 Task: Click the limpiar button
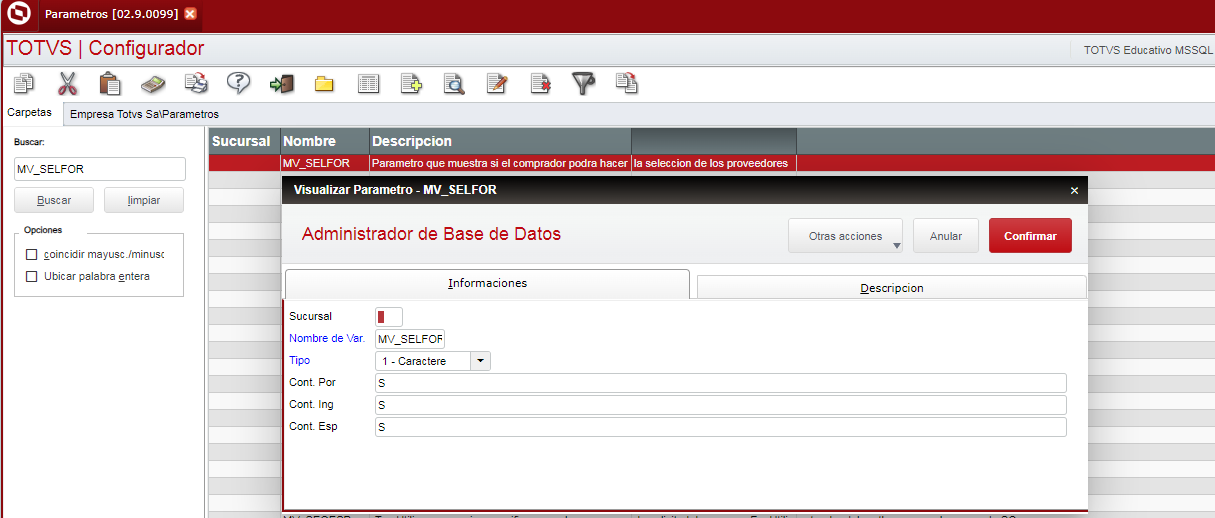pos(144,200)
